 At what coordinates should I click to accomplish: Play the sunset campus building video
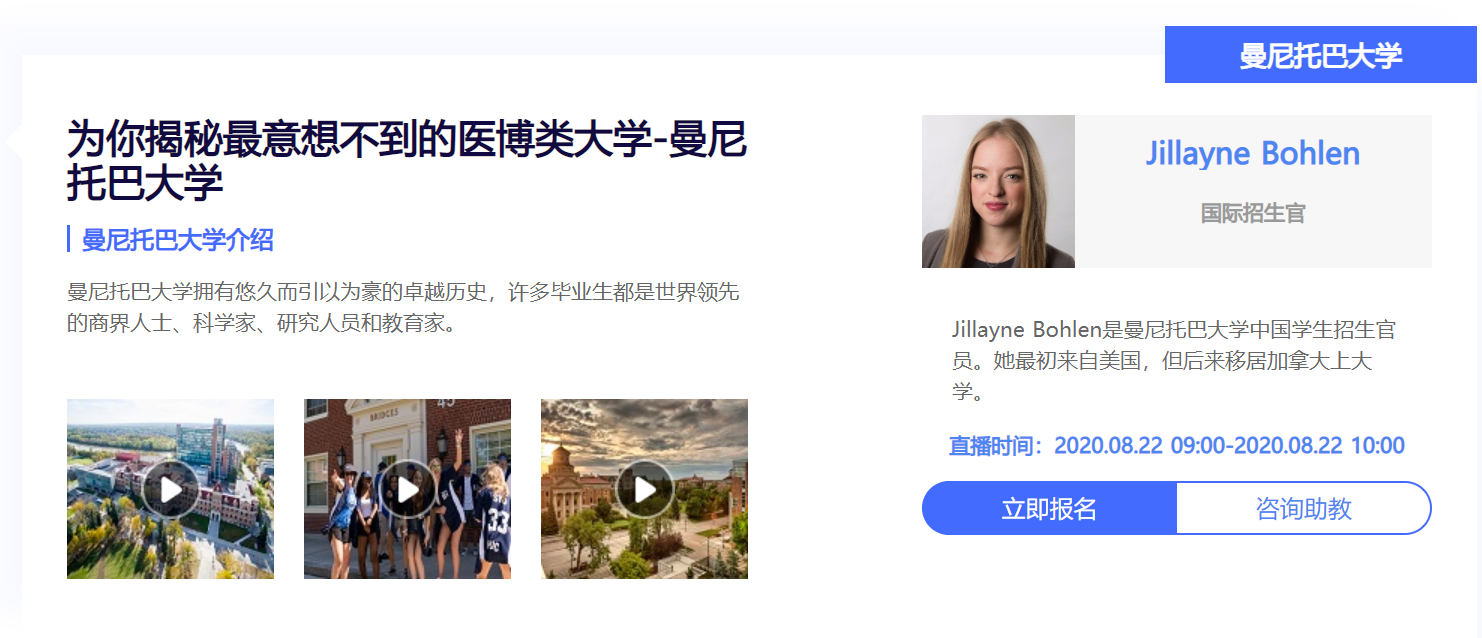click(644, 489)
